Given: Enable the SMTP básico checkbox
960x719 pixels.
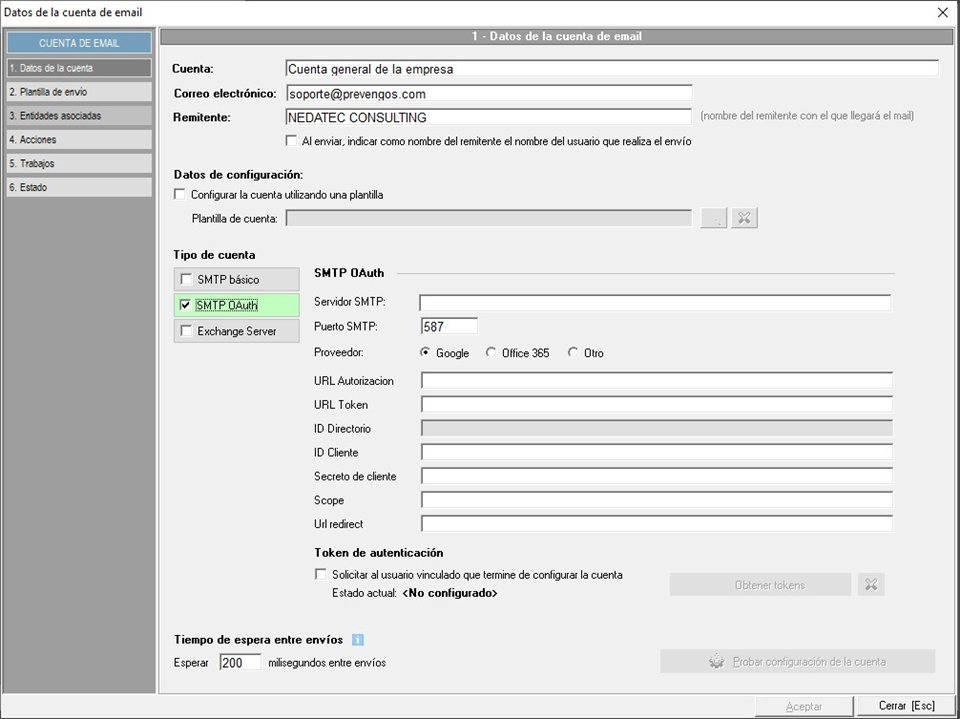Looking at the screenshot, I should 186,280.
